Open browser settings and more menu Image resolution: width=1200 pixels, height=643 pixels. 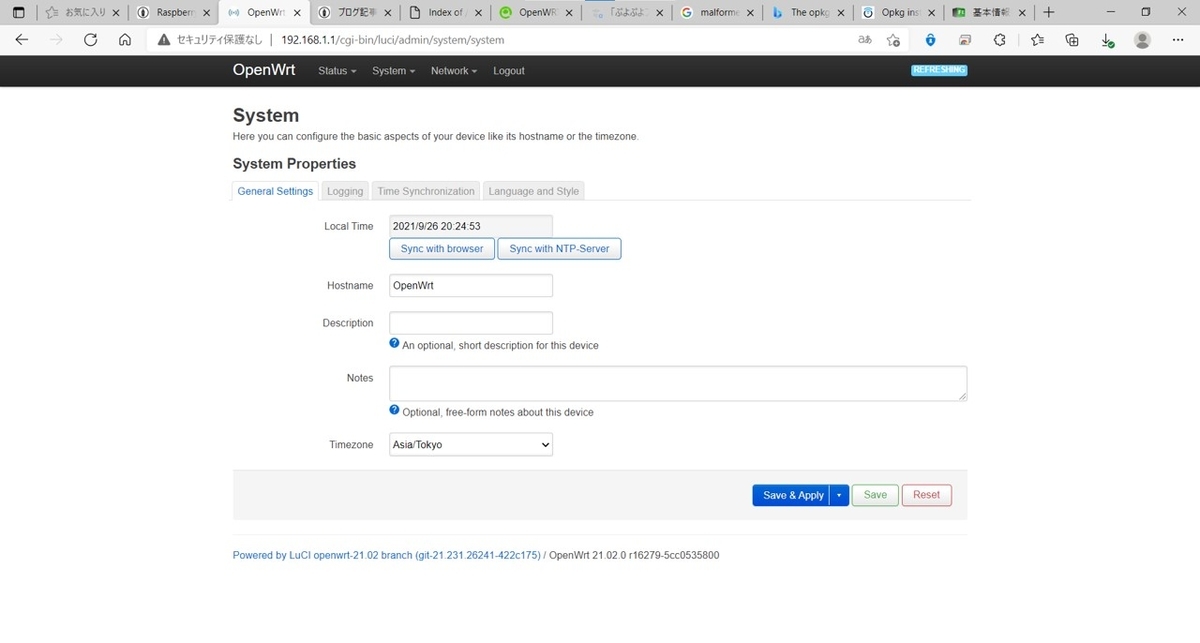click(x=1178, y=40)
